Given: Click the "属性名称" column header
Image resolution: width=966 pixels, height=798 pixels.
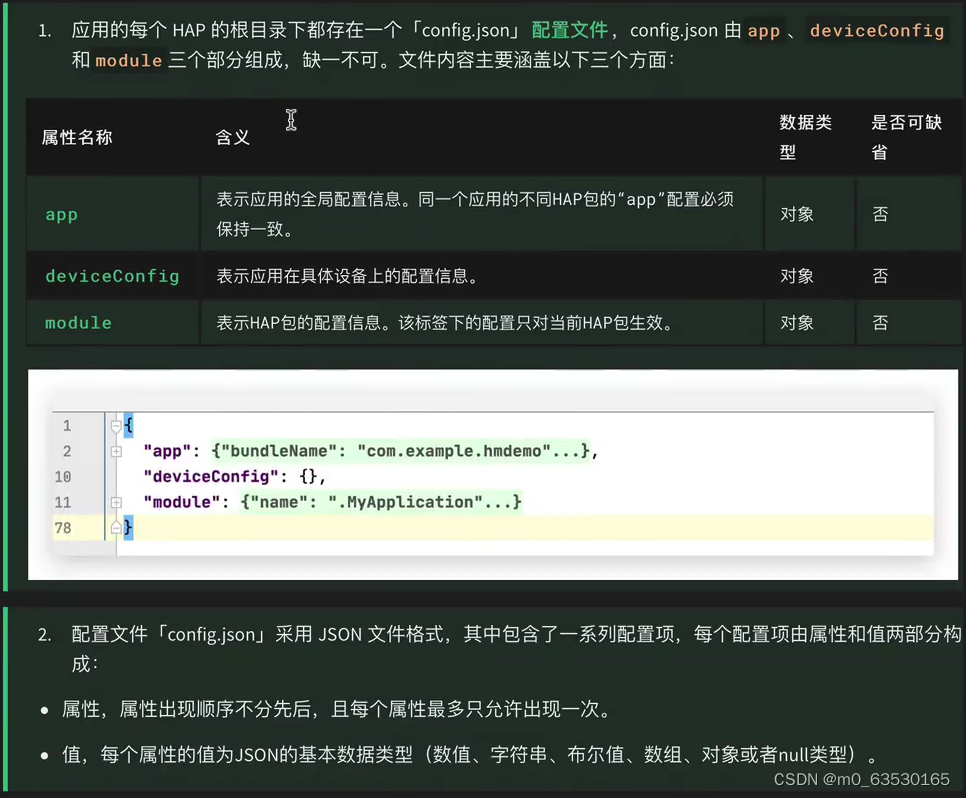Looking at the screenshot, I should pyautogui.click(x=77, y=137).
